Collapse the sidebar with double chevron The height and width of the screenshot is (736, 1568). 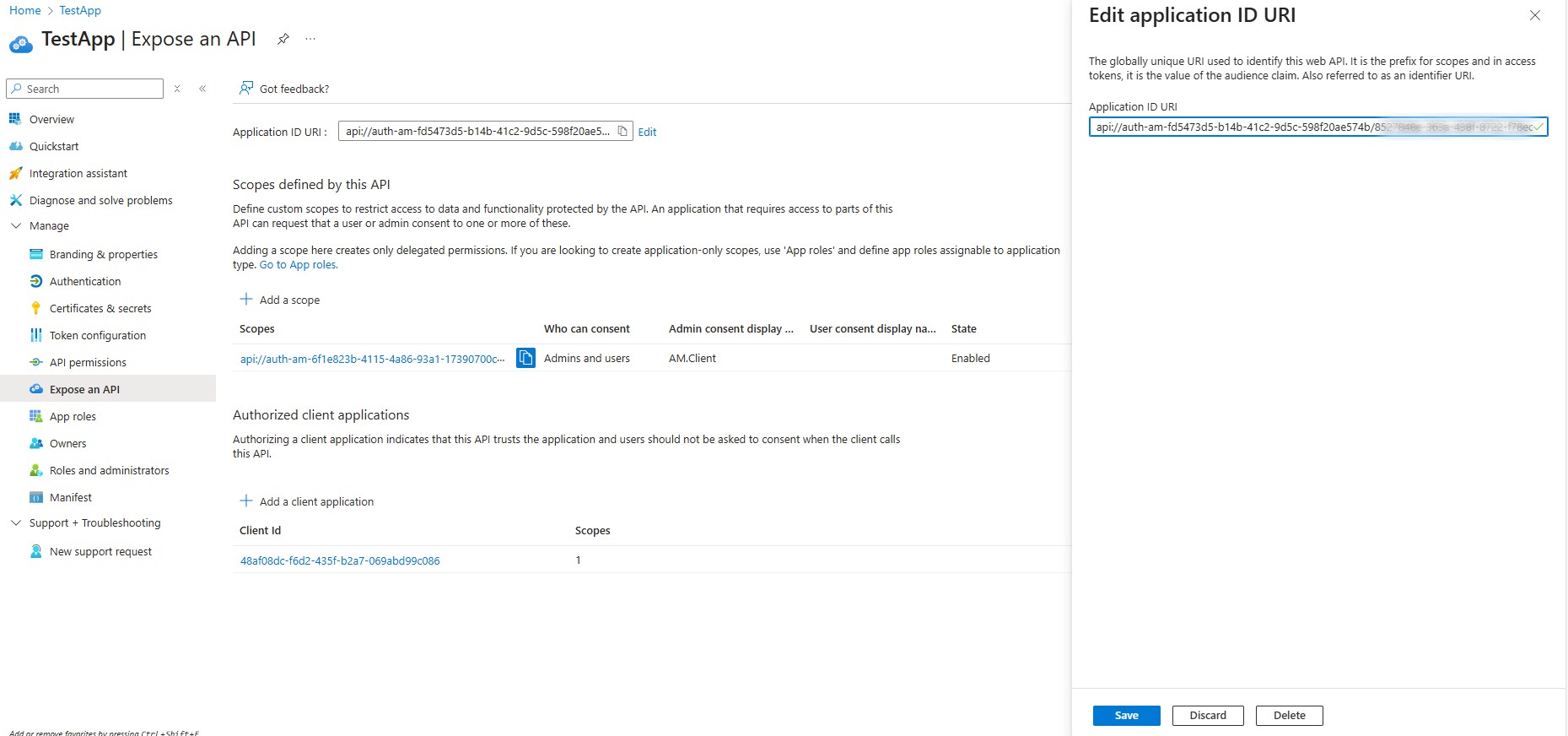tap(202, 89)
